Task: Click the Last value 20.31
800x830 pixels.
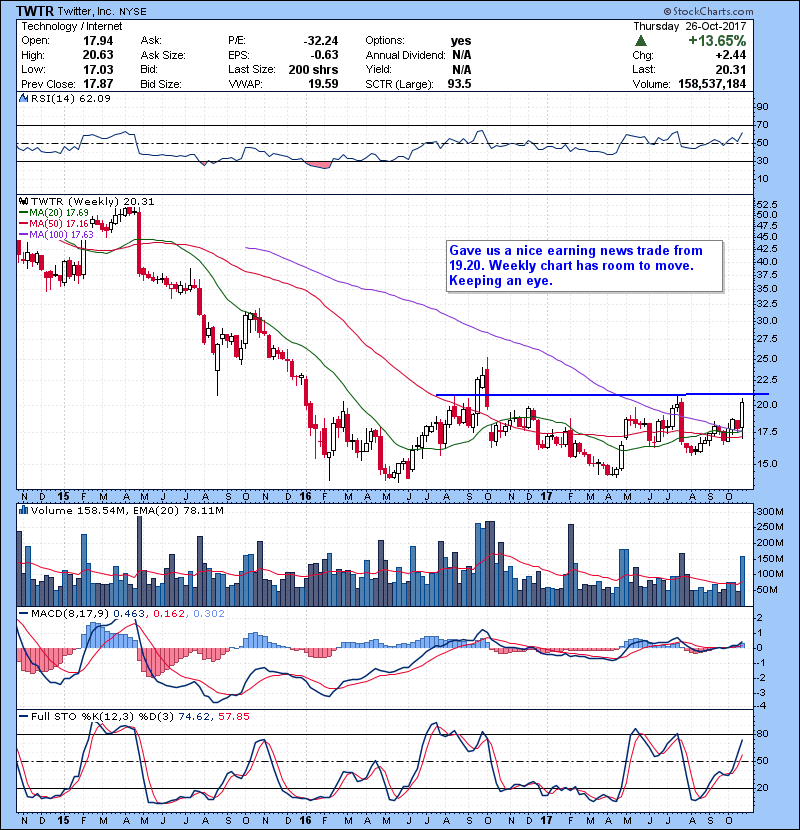Action: [x=731, y=69]
